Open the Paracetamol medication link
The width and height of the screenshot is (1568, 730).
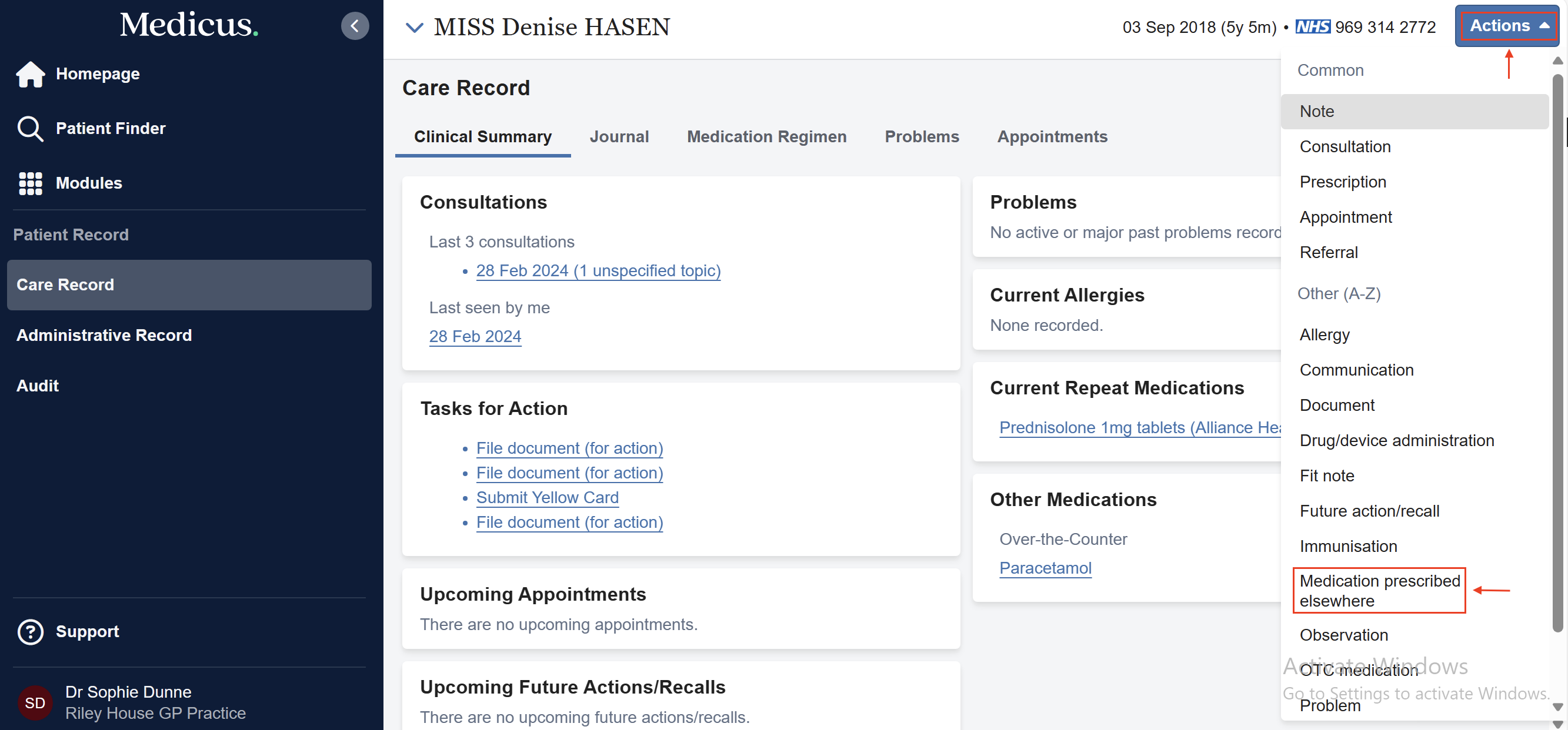(x=1045, y=568)
